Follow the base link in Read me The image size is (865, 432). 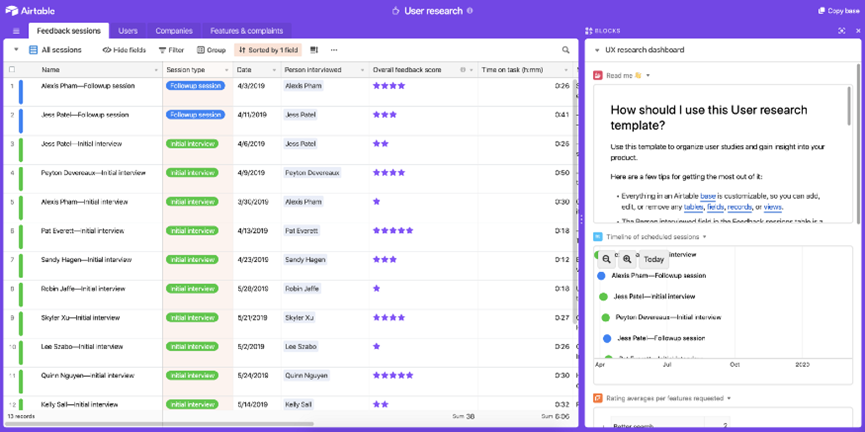point(708,196)
